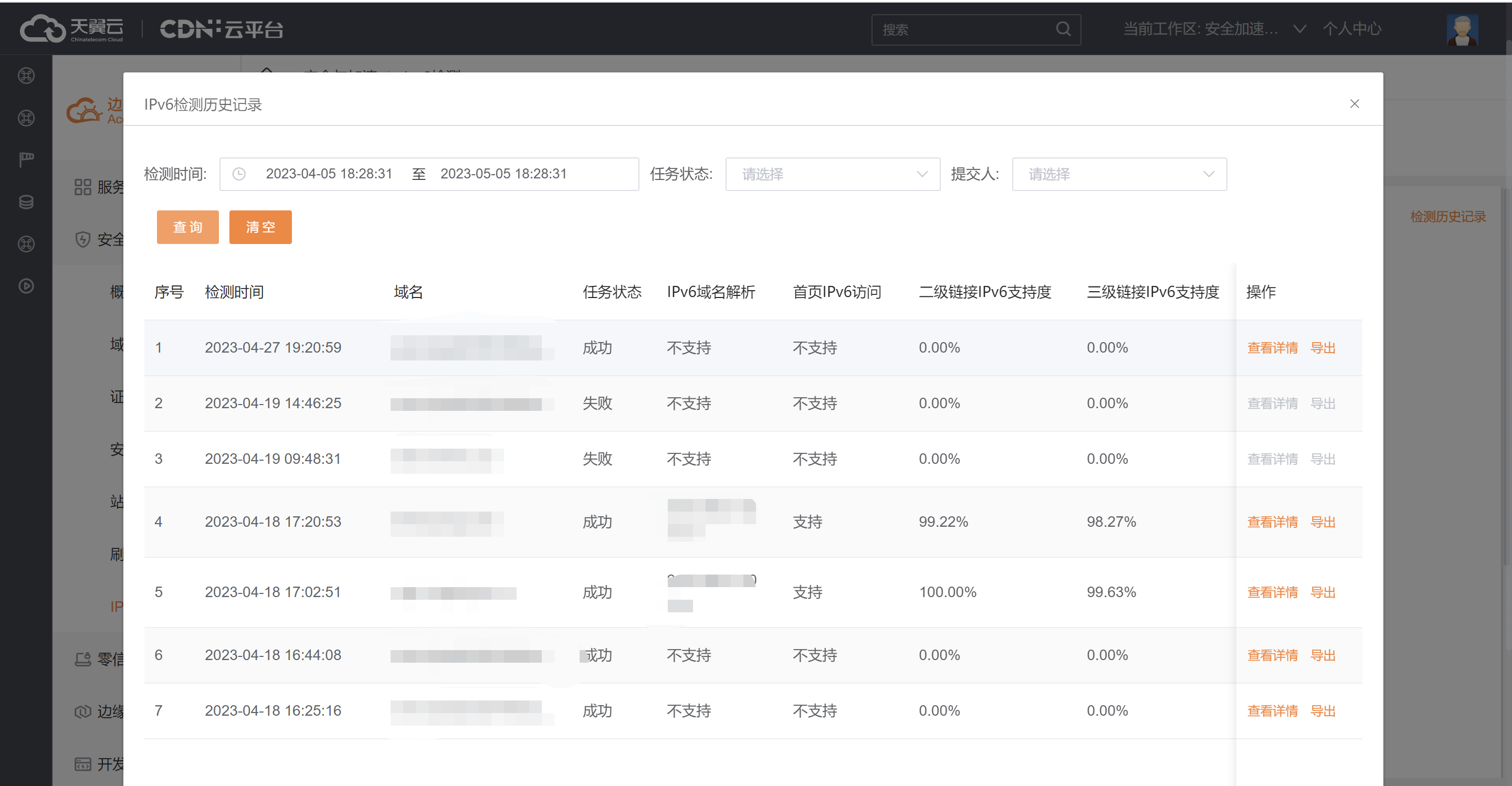This screenshot has width=1512, height=786.
Task: Click the flag icon in sidebar
Action: coord(26,160)
